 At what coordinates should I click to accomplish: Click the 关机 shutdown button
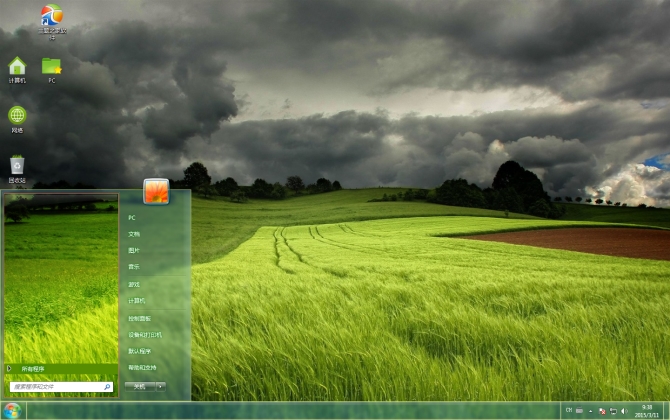pos(140,386)
